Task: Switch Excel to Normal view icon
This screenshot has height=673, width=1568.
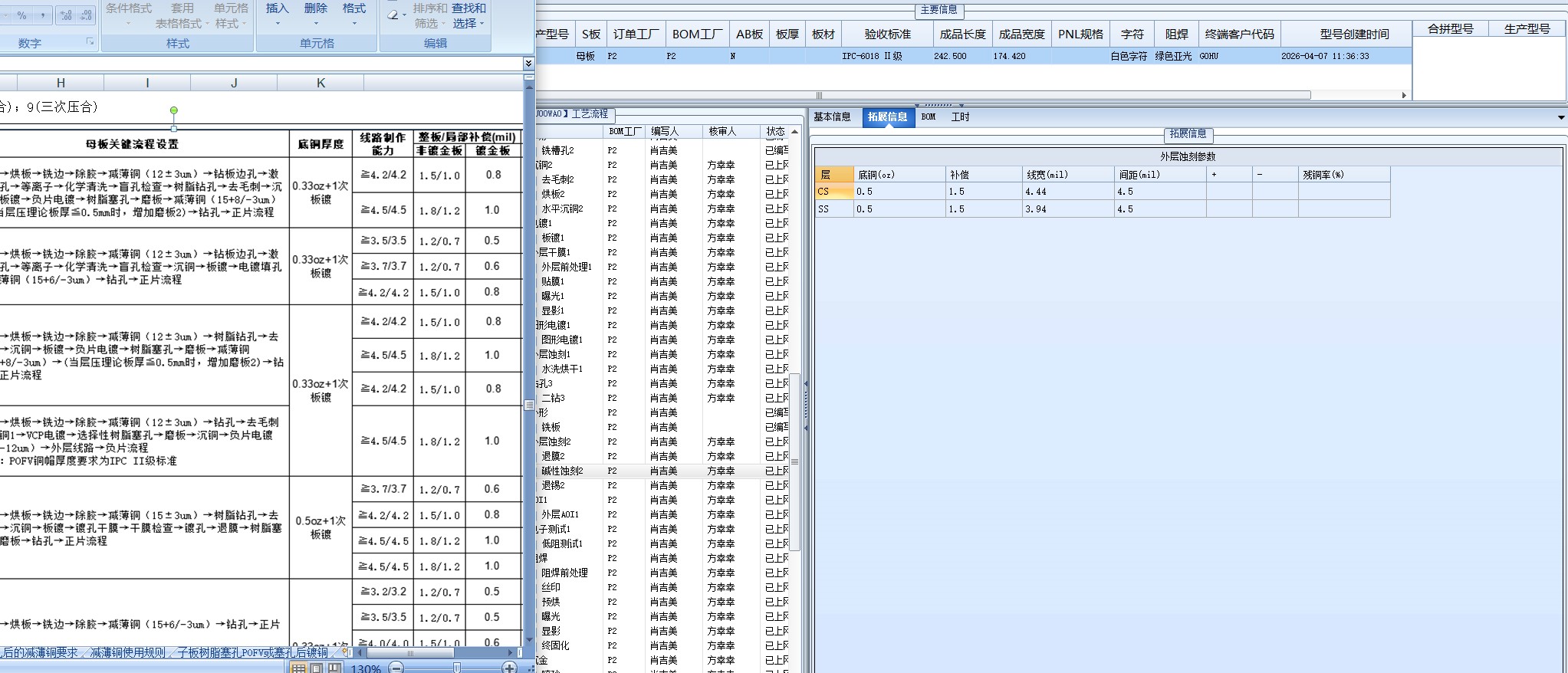Action: 299,668
